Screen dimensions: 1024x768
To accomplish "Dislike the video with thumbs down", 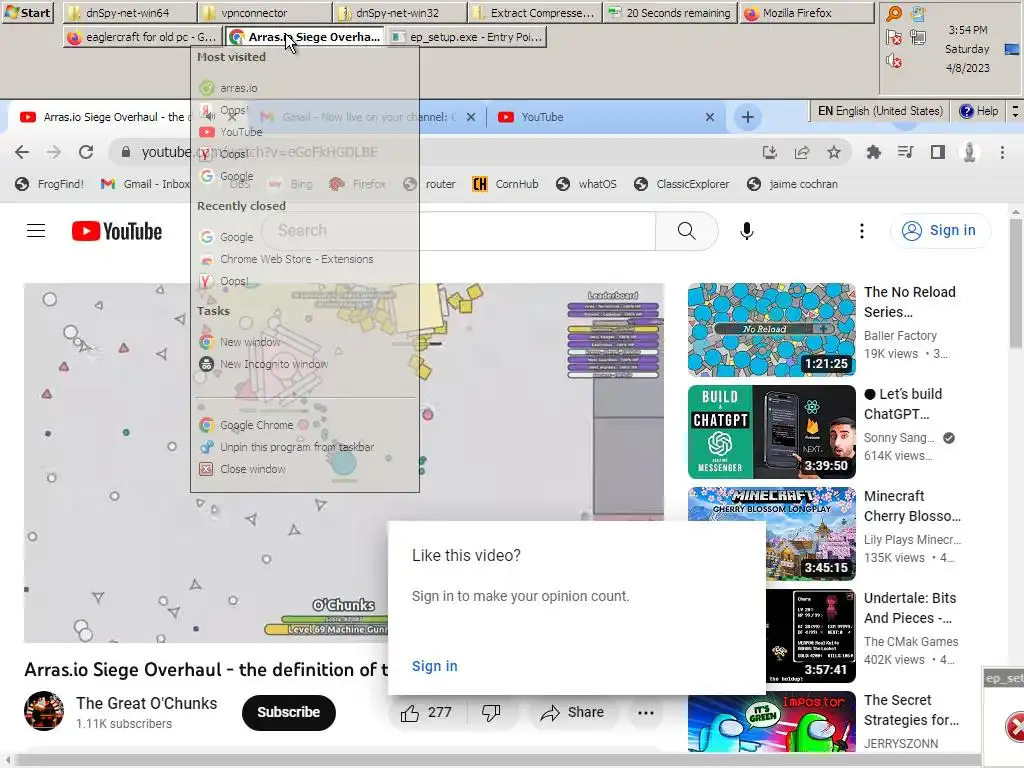I will (x=491, y=712).
